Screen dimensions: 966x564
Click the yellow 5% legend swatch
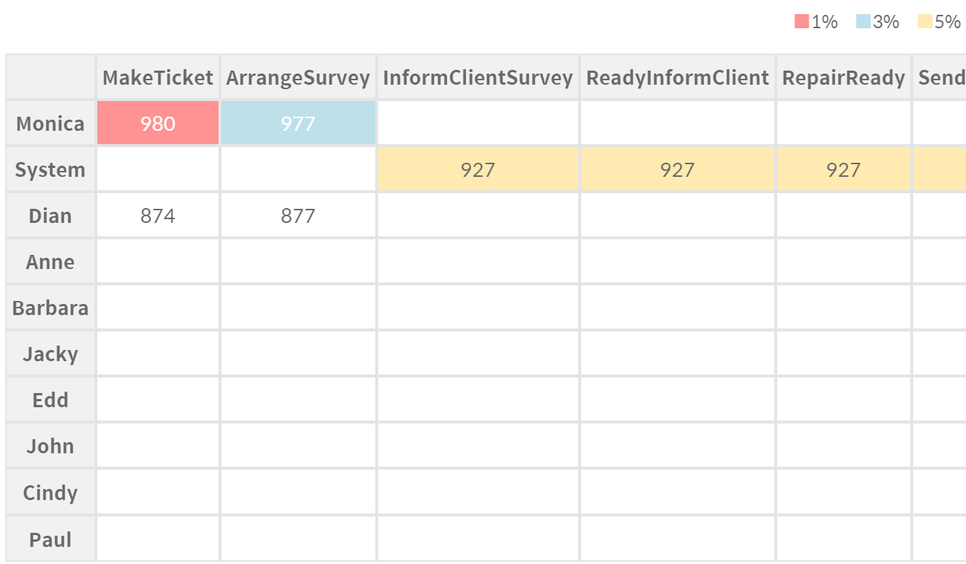(x=924, y=22)
